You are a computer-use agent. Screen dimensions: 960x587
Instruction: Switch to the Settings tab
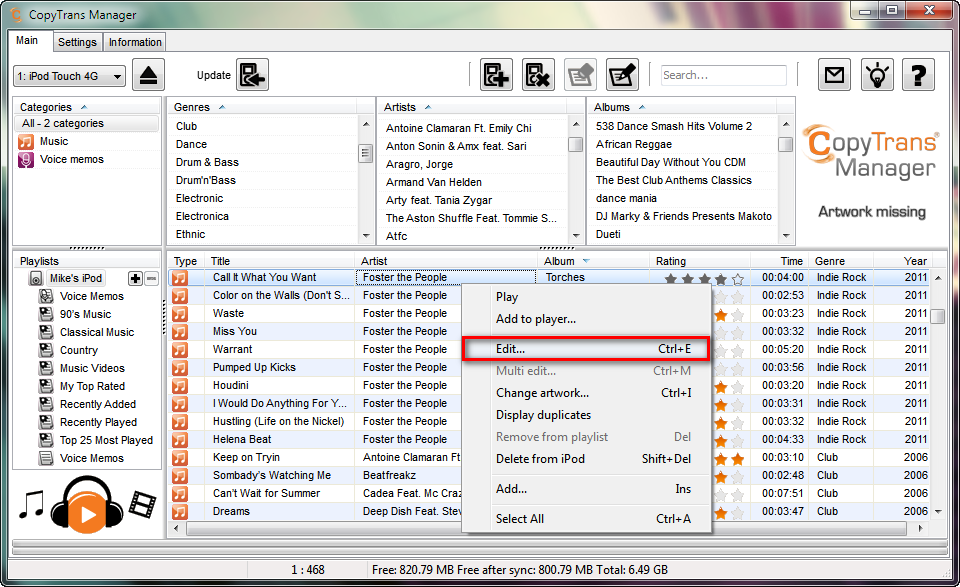pos(77,42)
